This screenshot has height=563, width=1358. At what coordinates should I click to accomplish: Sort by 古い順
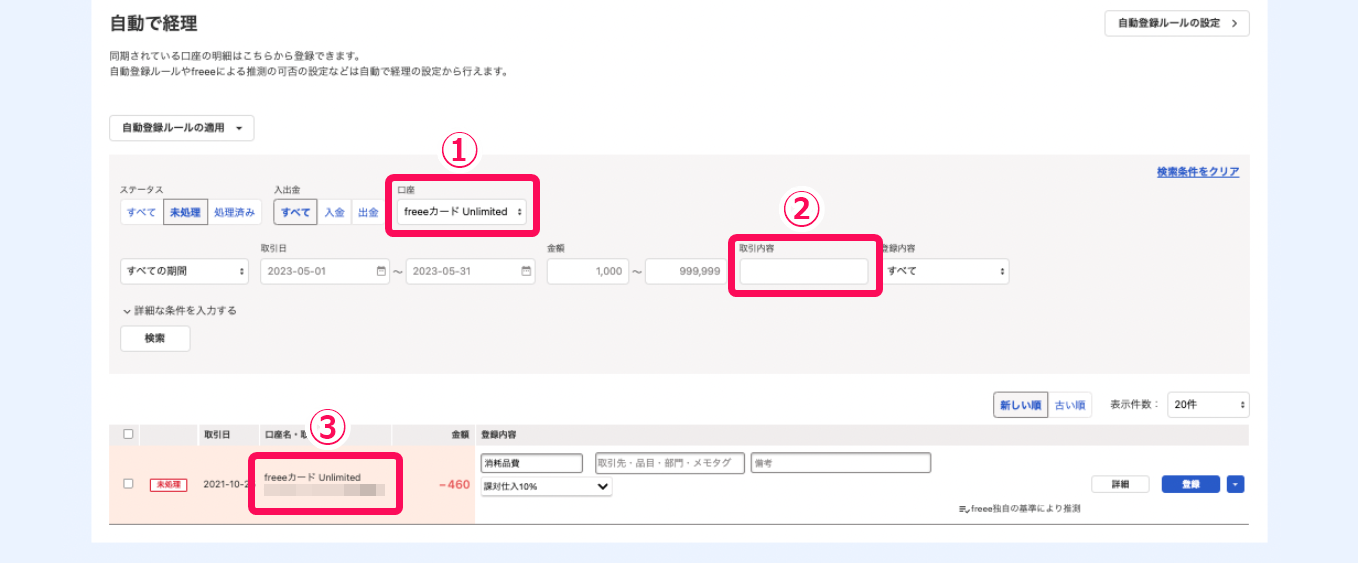1070,405
